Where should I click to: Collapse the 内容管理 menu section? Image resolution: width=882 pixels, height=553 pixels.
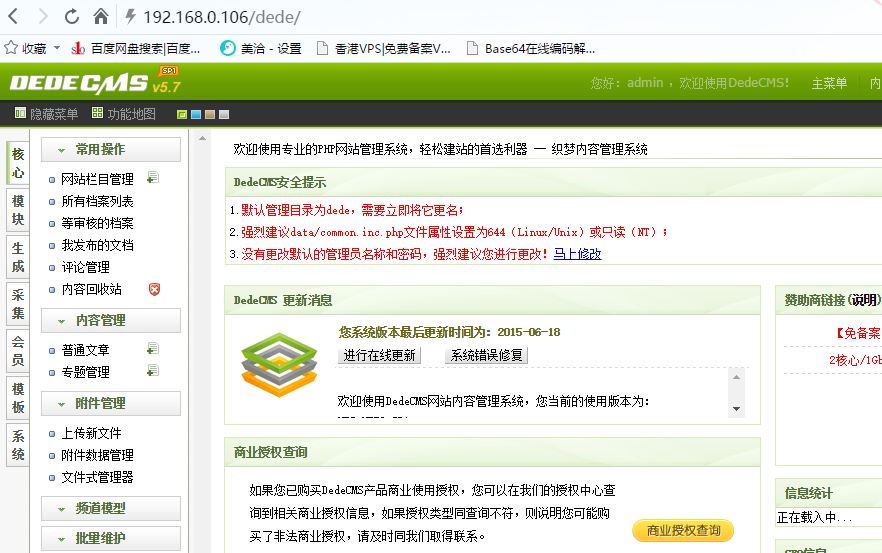[111, 321]
